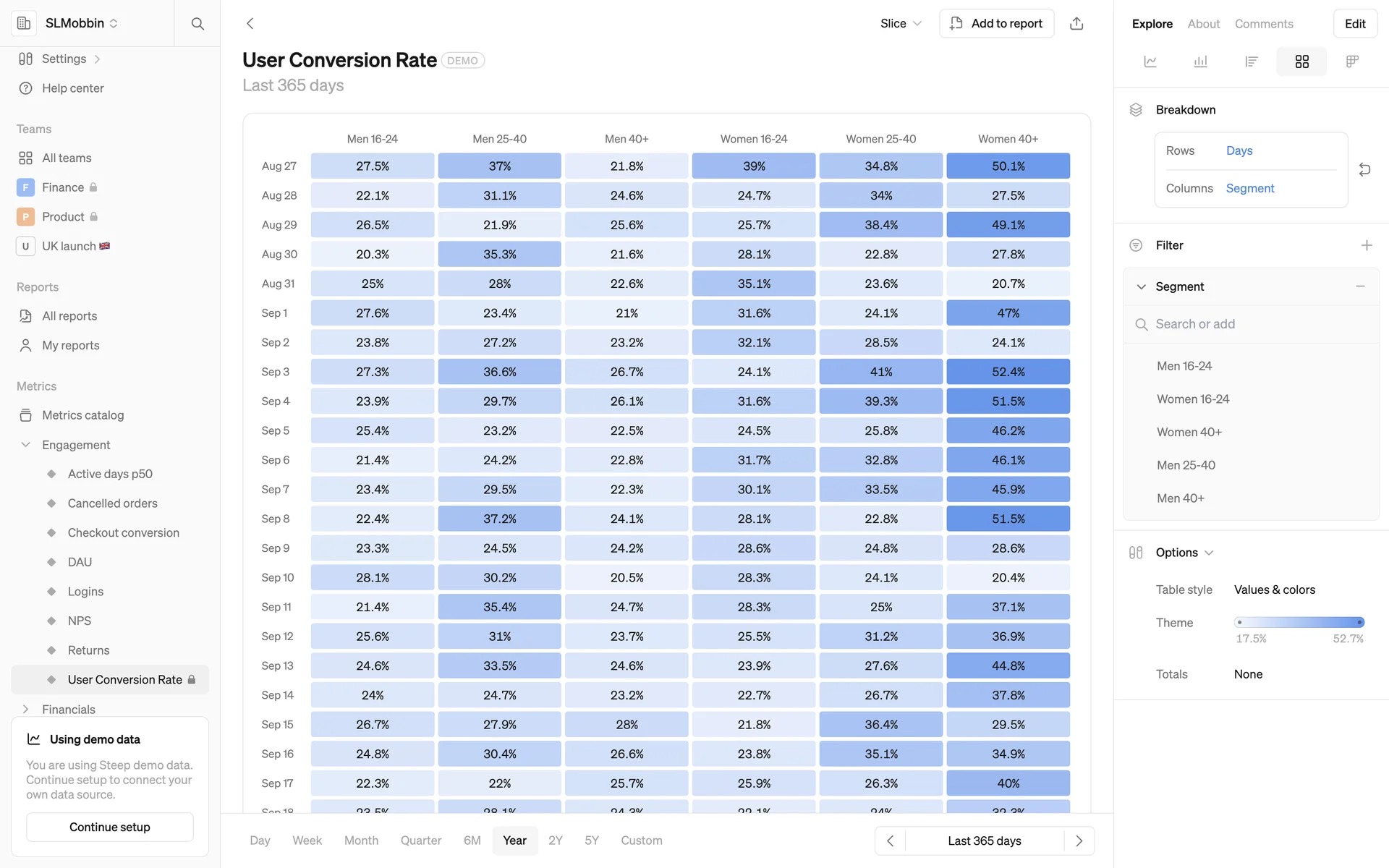
Task: Select the Quarter time range tab
Action: [x=421, y=841]
